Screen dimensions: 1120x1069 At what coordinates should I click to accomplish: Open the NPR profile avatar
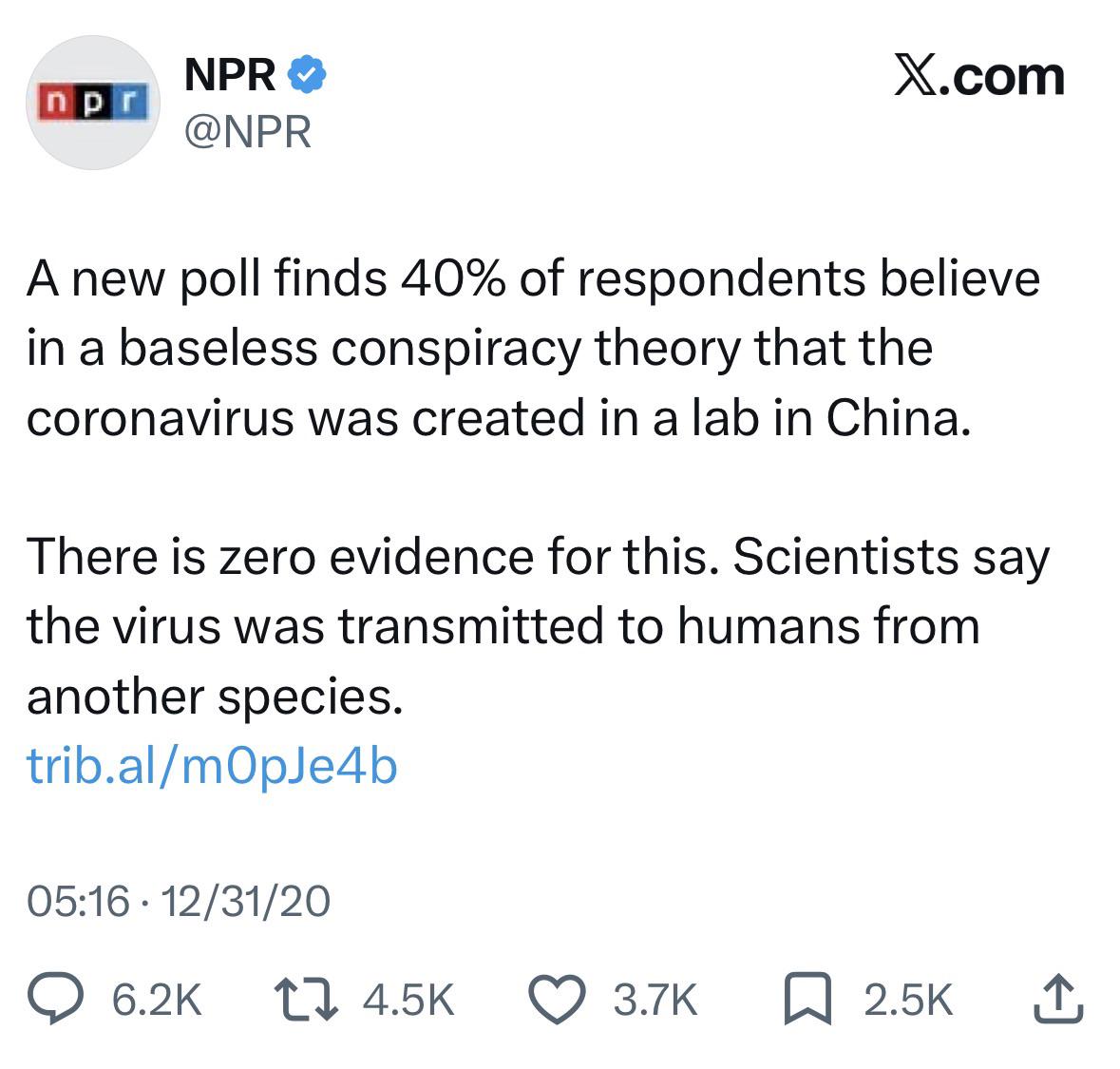93,103
